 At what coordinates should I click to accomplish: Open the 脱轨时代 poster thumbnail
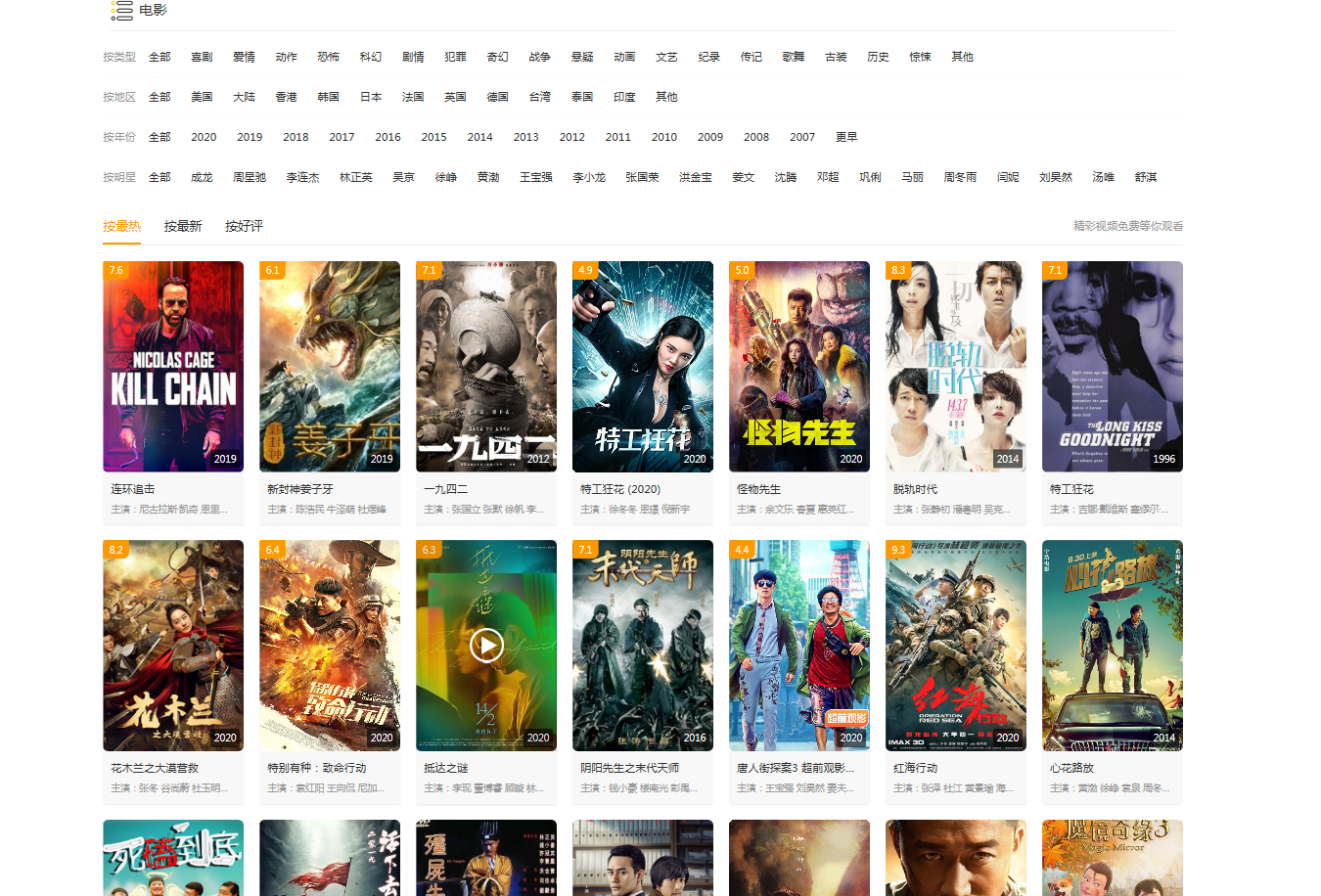pyautogui.click(x=956, y=367)
